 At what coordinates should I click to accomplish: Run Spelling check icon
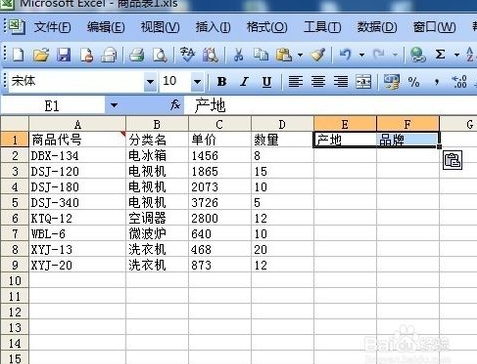[x=187, y=54]
